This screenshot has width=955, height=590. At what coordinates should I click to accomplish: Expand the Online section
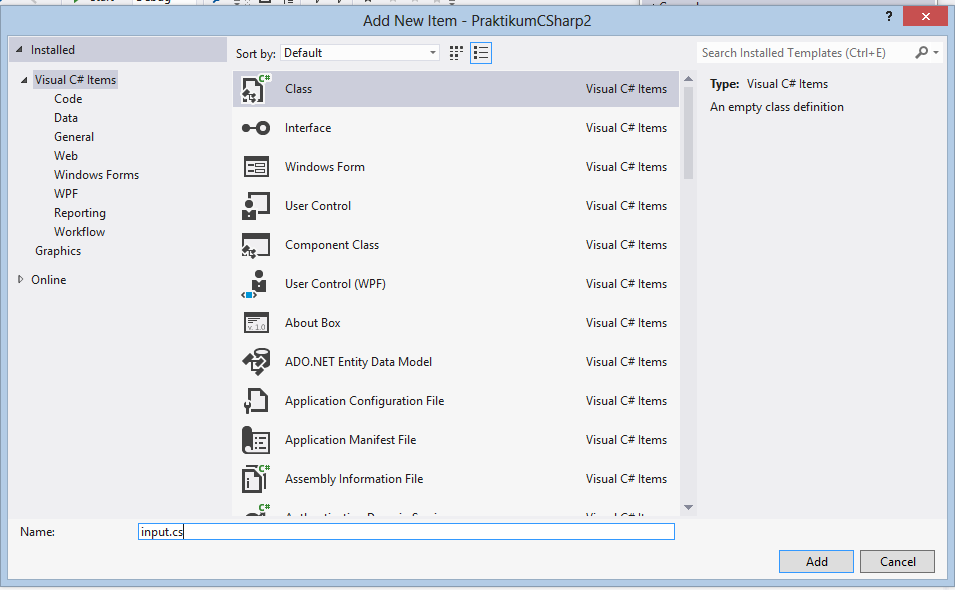click(21, 279)
